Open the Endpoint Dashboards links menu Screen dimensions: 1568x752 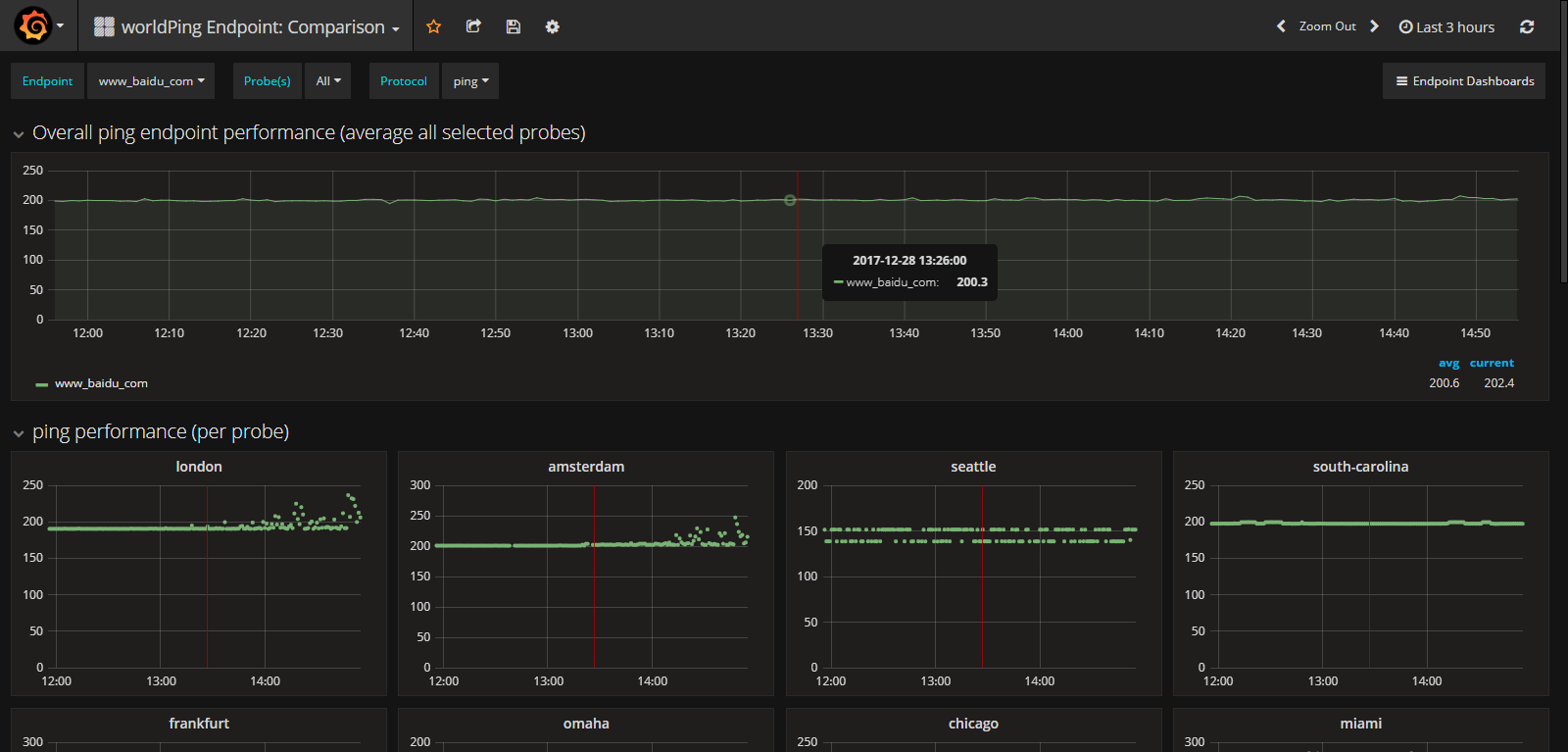[1464, 81]
